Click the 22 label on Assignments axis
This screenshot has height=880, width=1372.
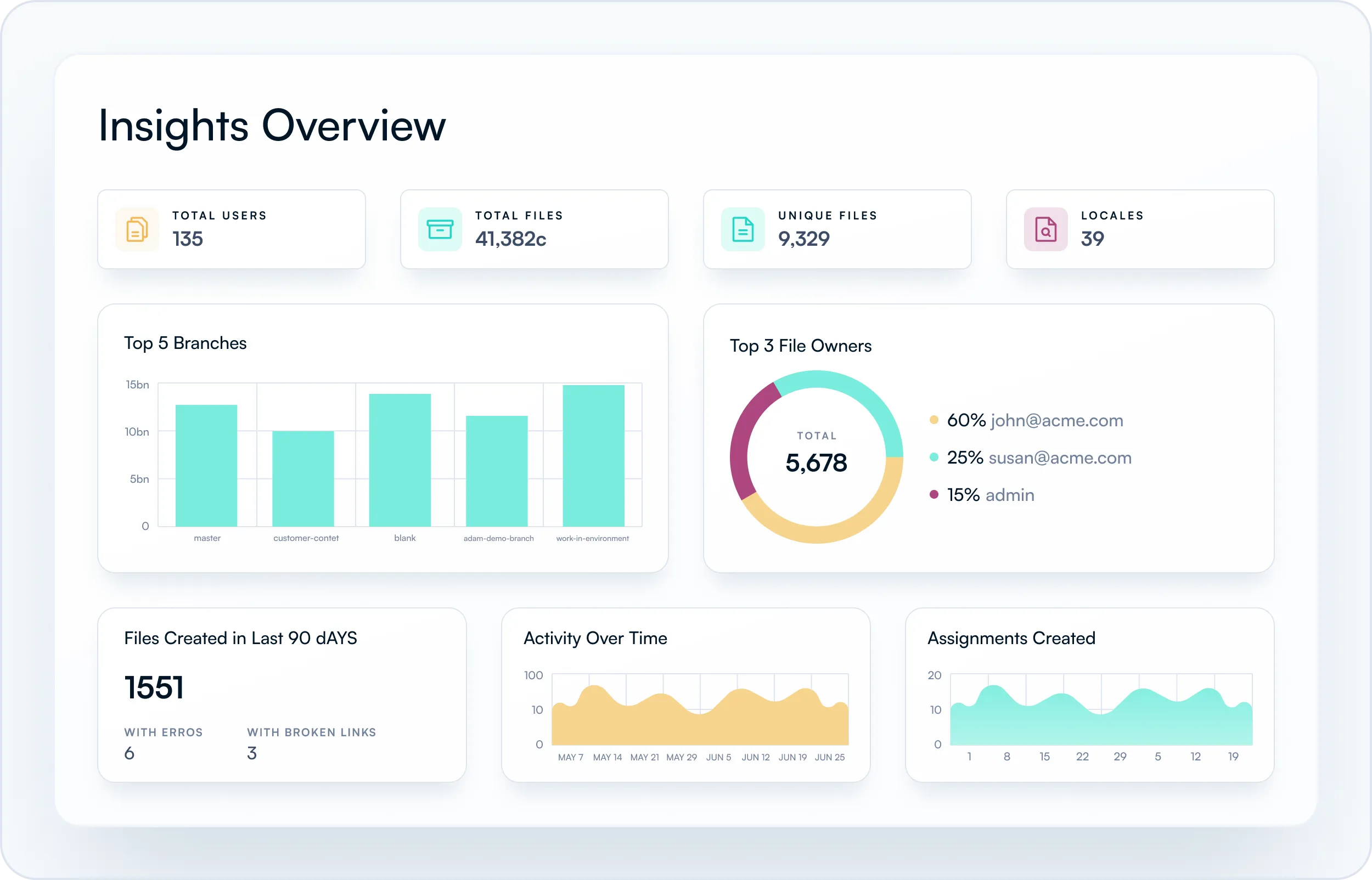pos(1082,757)
